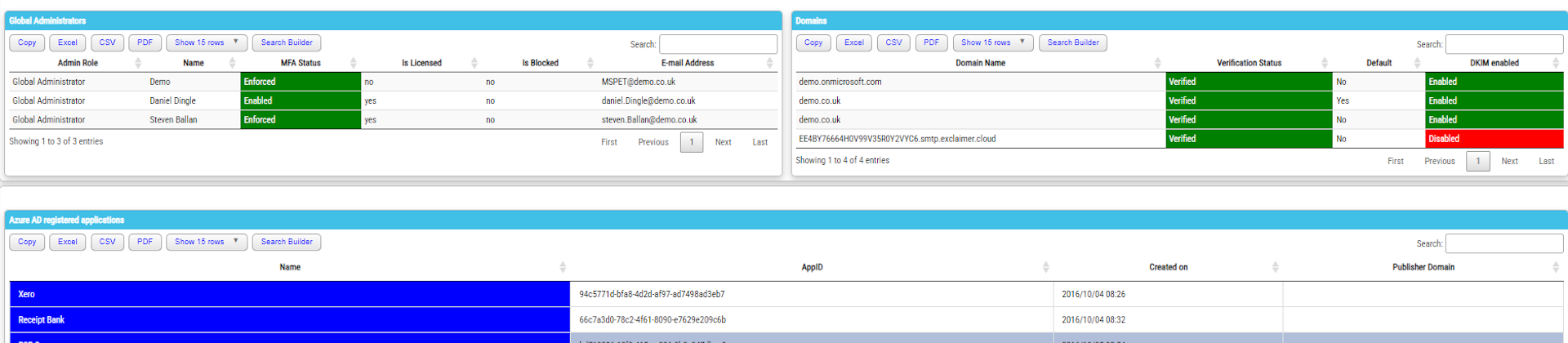Sort domains by Verification Status column
Image resolution: width=1568 pixels, height=343 pixels.
coord(1249,63)
